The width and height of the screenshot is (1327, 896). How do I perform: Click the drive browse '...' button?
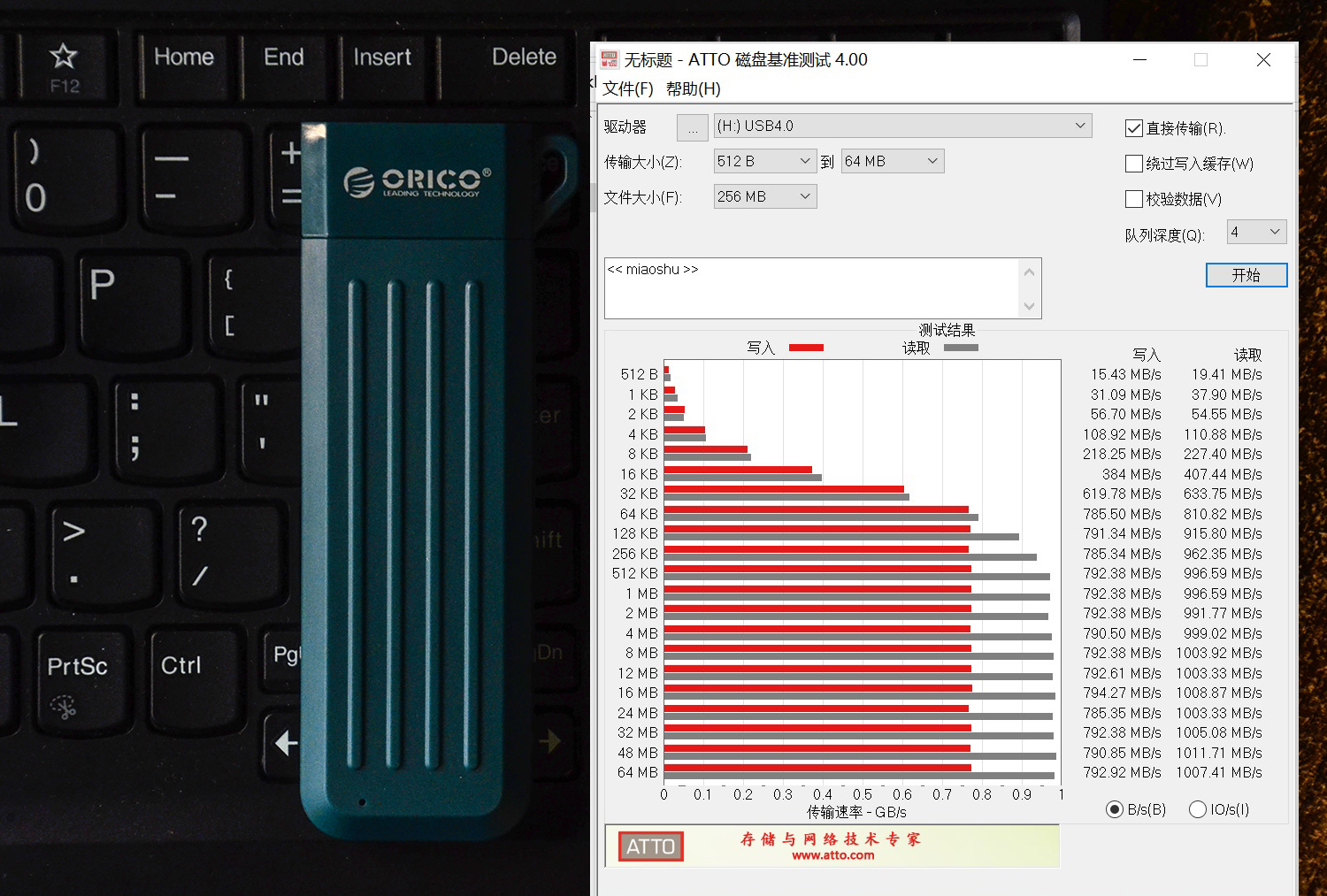[x=693, y=127]
